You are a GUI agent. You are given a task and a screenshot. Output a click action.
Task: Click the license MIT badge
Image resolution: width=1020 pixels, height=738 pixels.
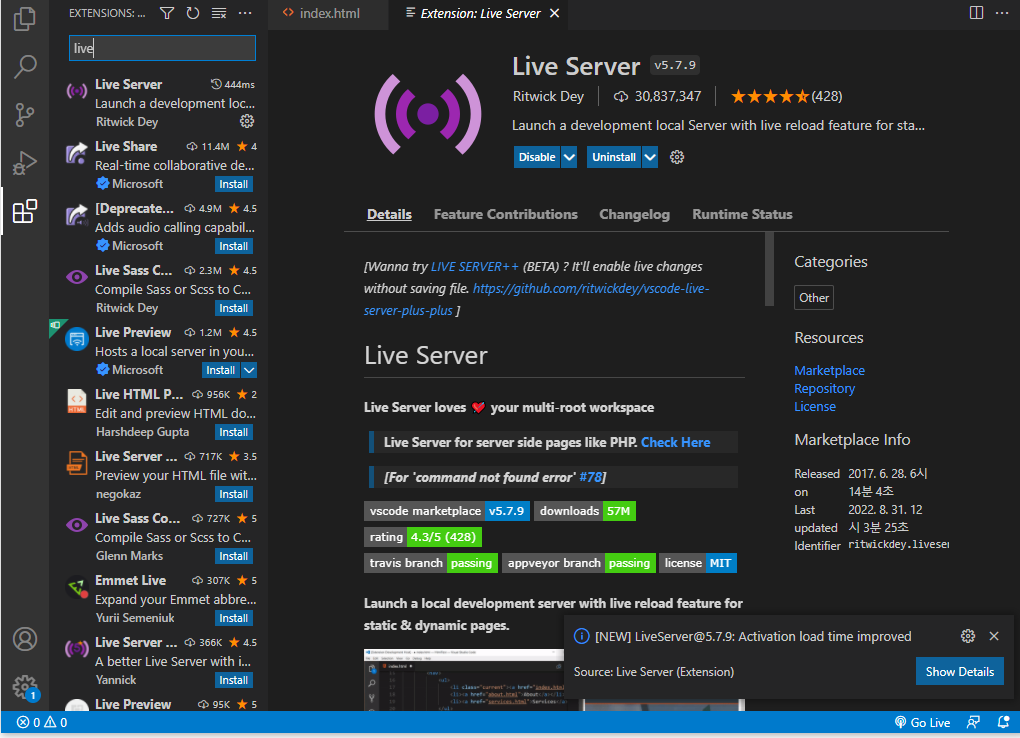[x=698, y=563]
